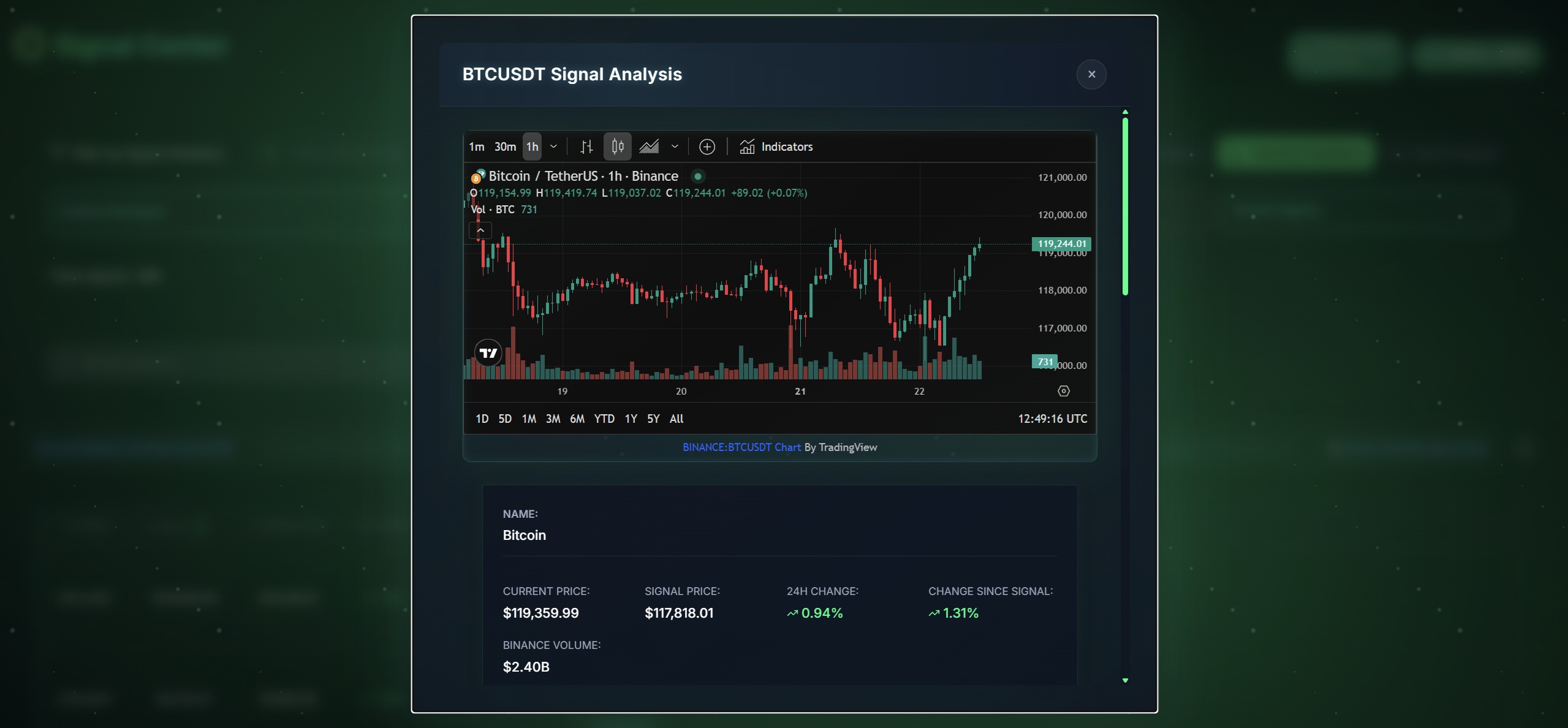The height and width of the screenshot is (728, 1568).
Task: Select the 1h interval button
Action: 532,146
